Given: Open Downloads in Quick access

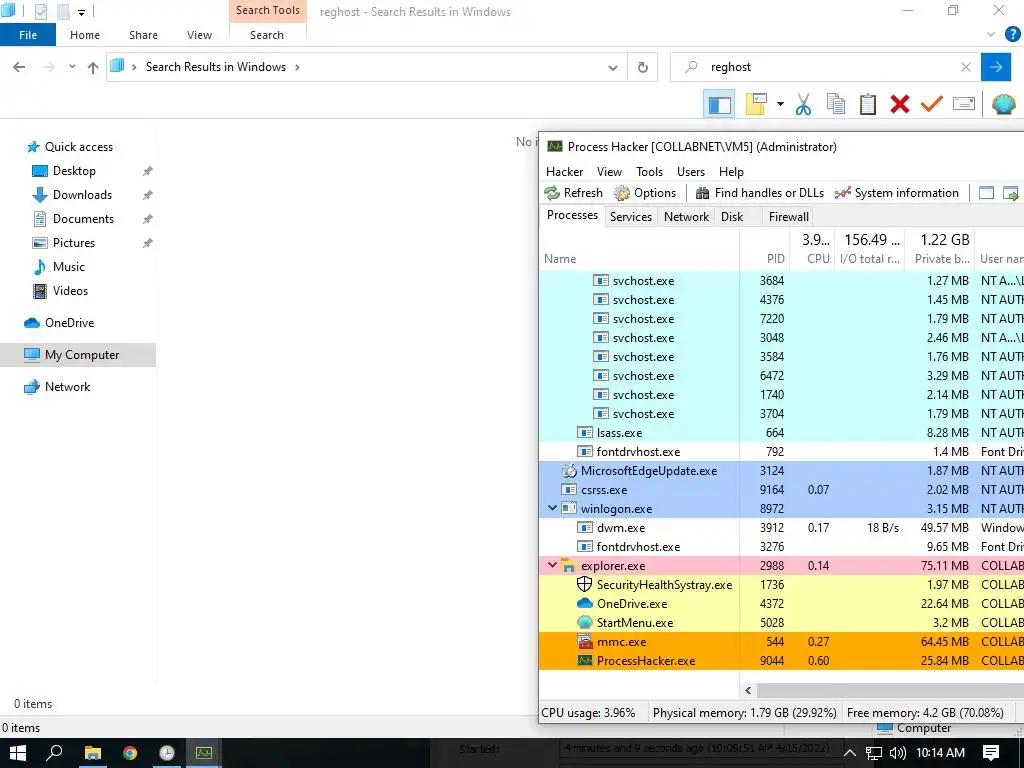Looking at the screenshot, I should pos(82,195).
